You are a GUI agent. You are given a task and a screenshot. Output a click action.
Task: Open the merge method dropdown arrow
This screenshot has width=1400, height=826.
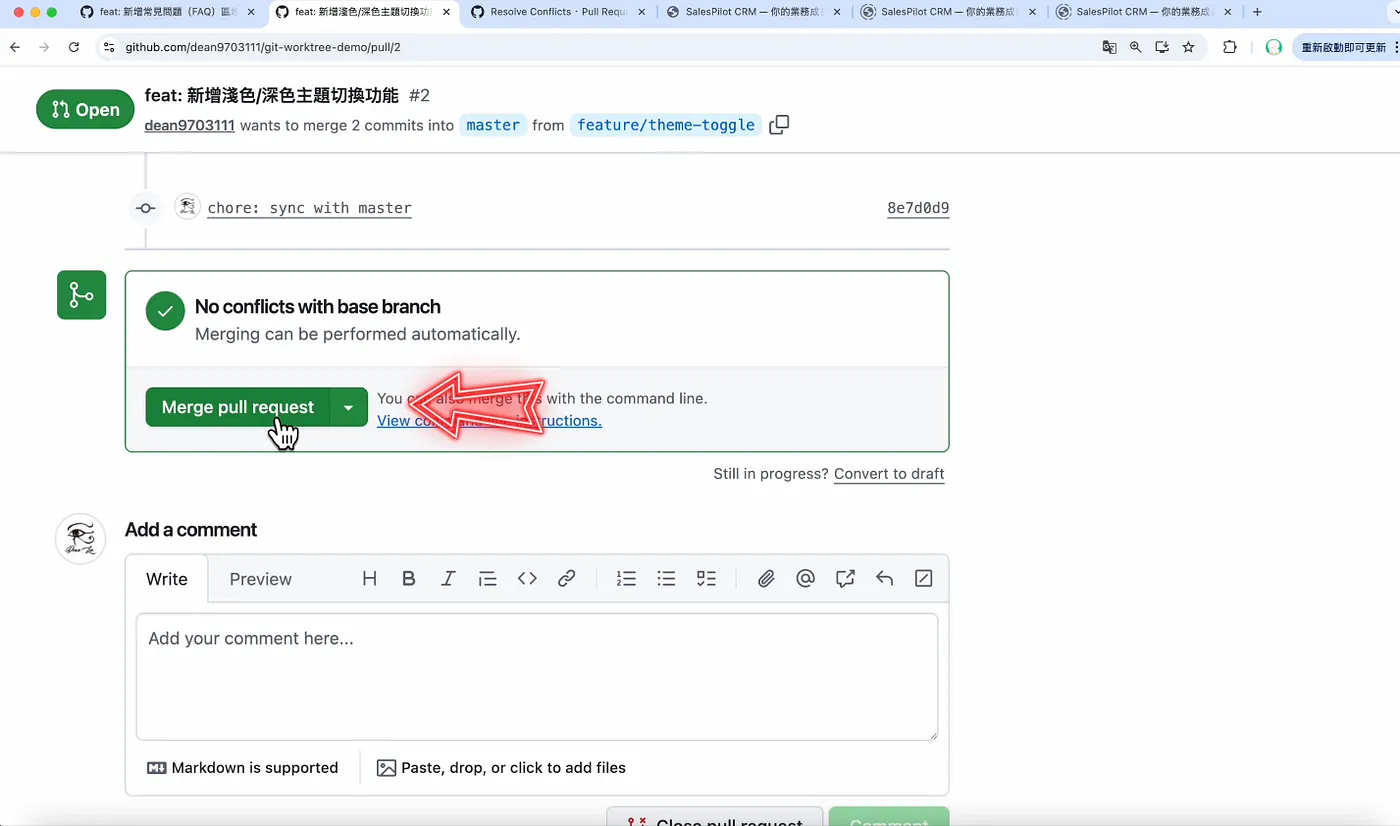tap(348, 407)
